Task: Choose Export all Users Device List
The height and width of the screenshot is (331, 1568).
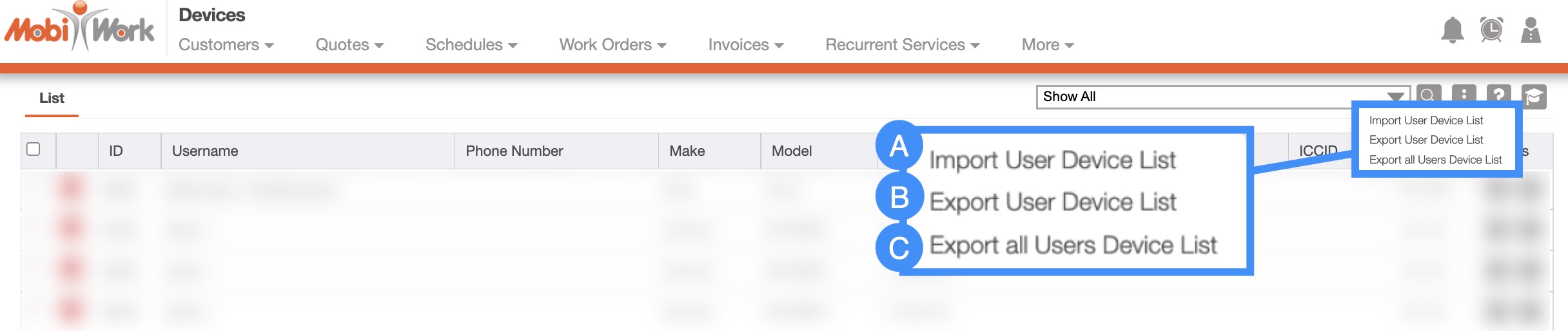Action: pyautogui.click(x=1435, y=160)
